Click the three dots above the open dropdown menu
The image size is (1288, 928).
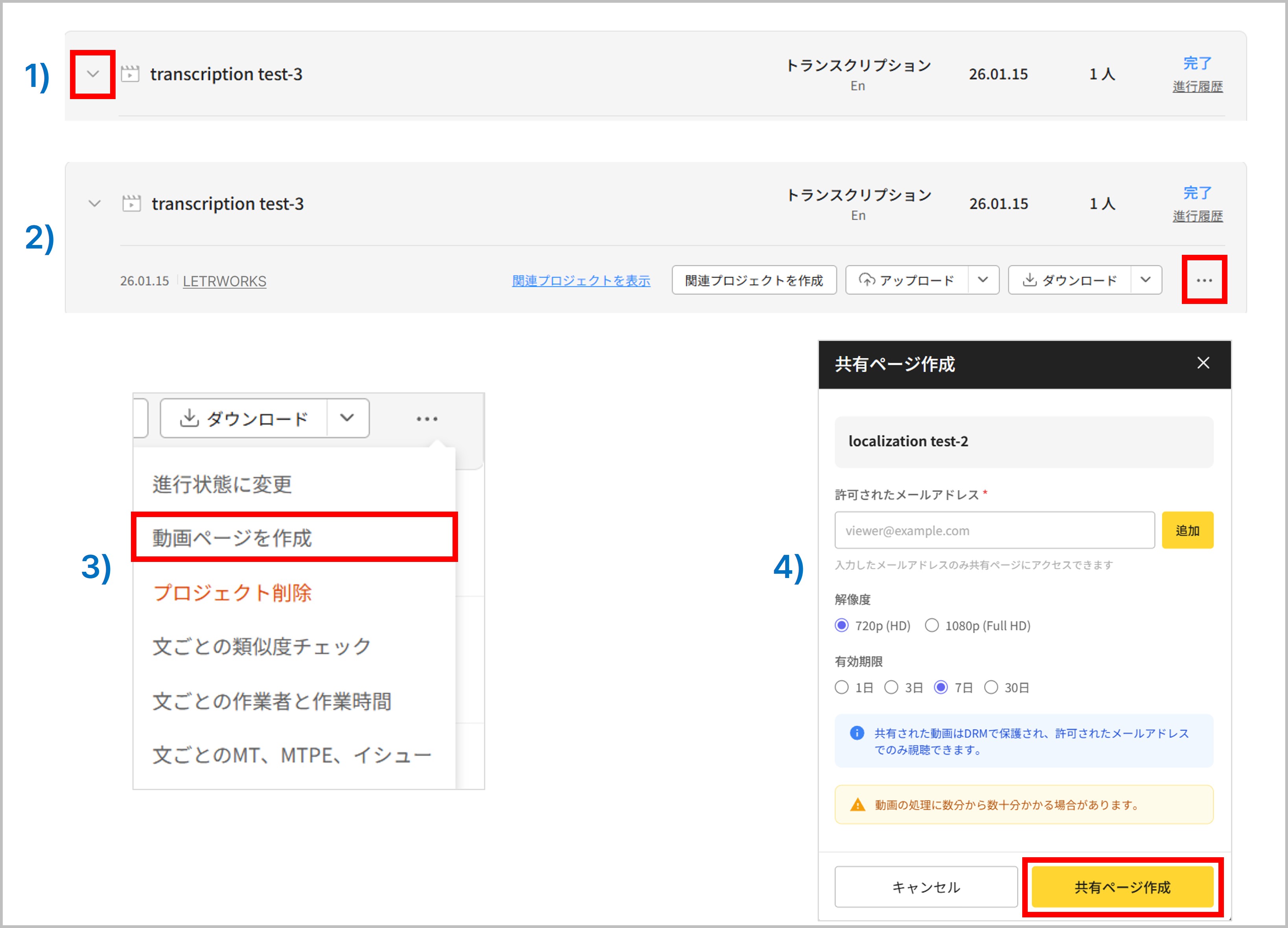click(427, 419)
